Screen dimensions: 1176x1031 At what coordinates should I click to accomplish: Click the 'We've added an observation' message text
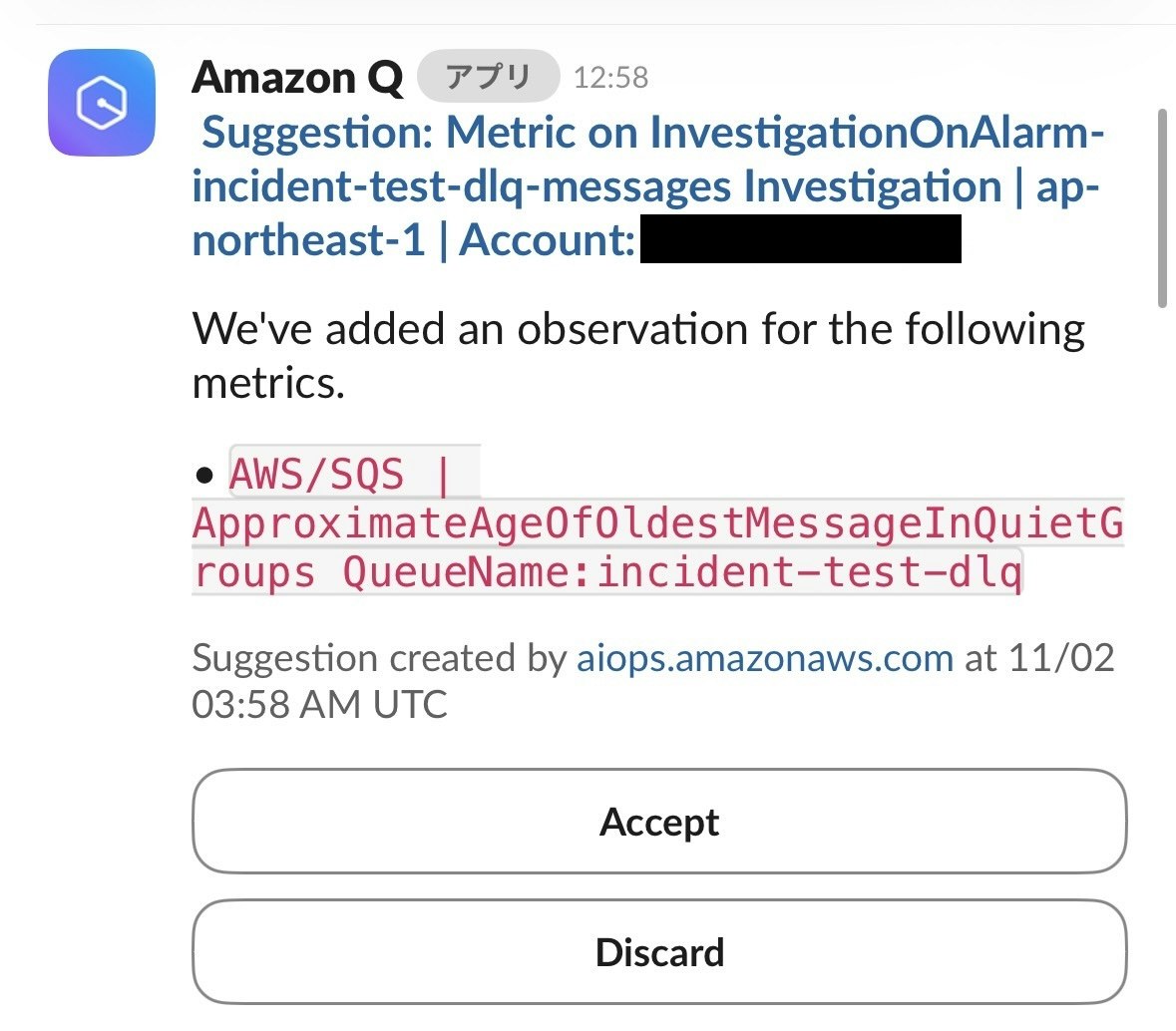[638, 329]
